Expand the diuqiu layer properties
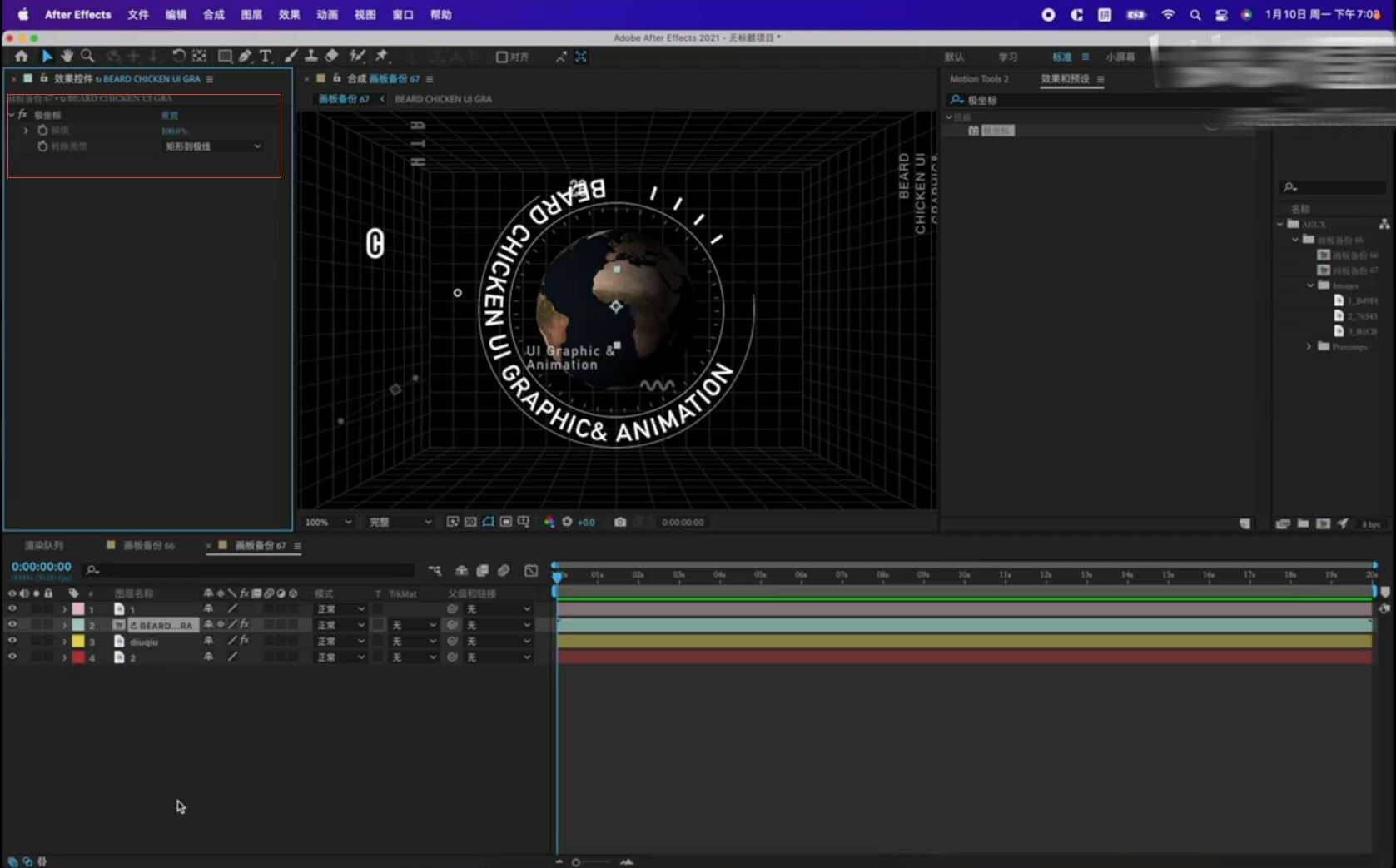 pos(64,642)
